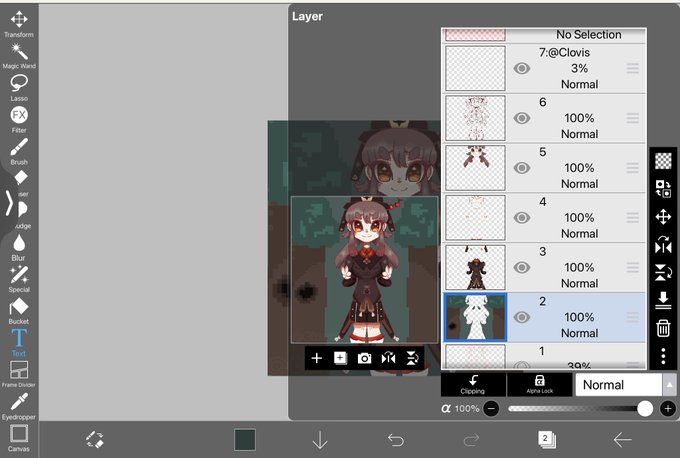The image size is (680, 458).
Task: Select the Eraser tool
Action: tap(21, 183)
